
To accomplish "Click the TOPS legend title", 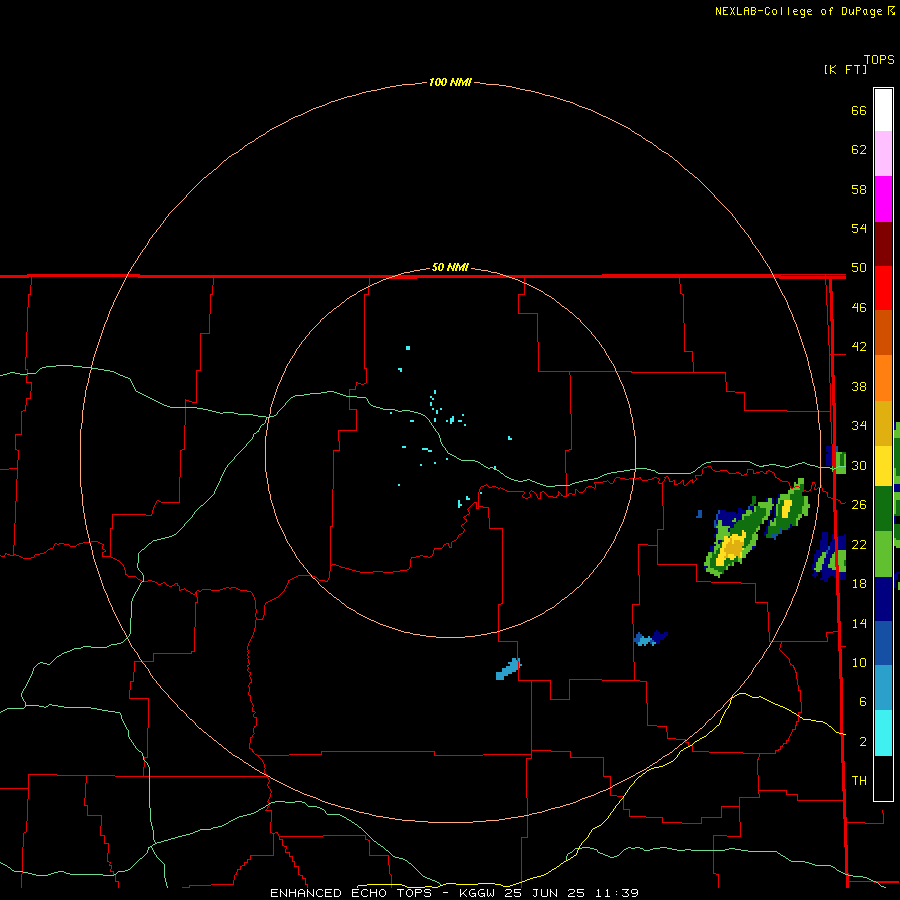I will [x=879, y=60].
